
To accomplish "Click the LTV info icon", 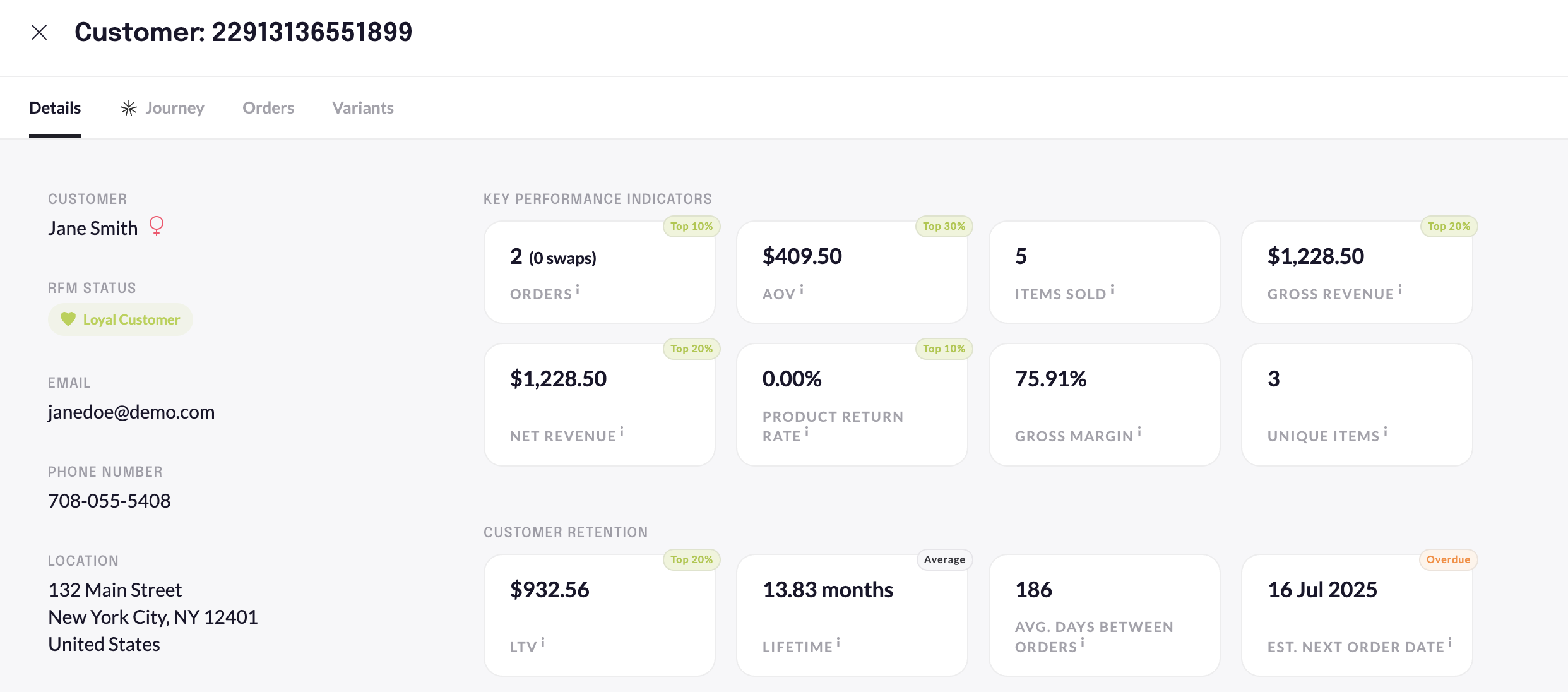I will click(543, 643).
